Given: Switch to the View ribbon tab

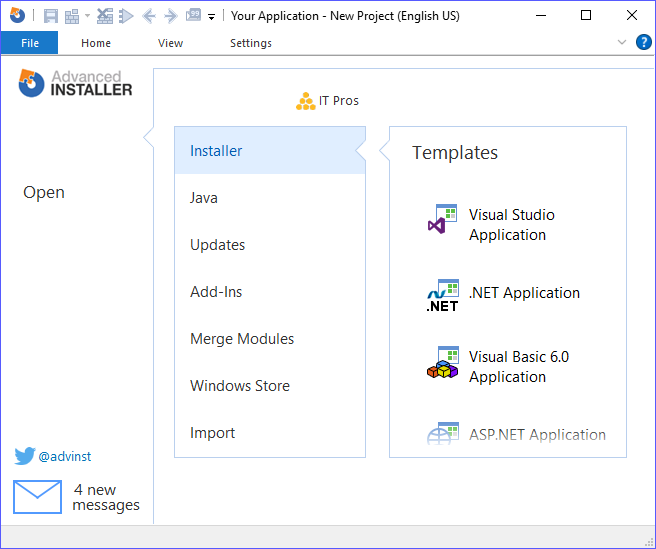Looking at the screenshot, I should coord(170,43).
